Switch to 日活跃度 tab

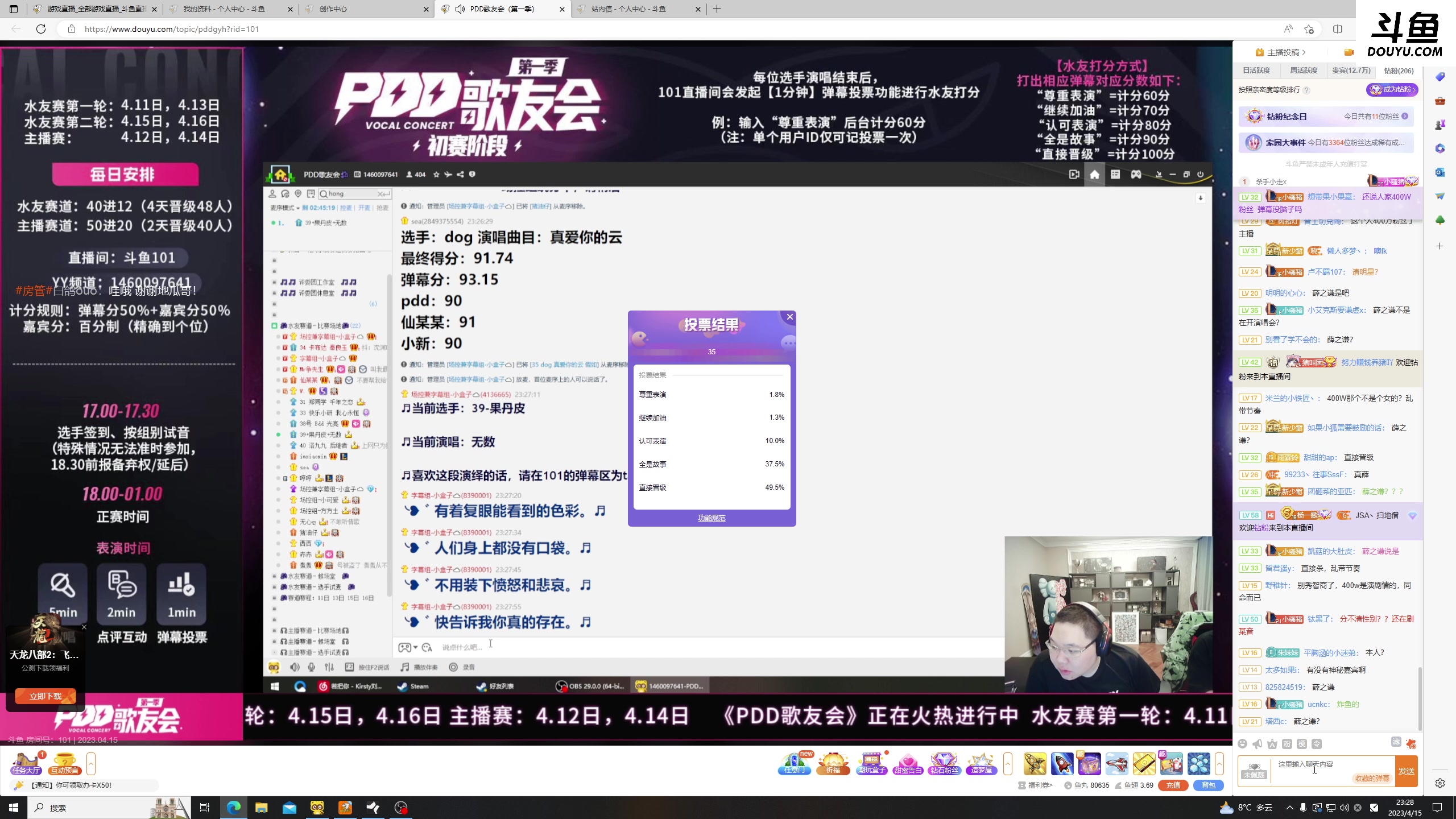1256,71
